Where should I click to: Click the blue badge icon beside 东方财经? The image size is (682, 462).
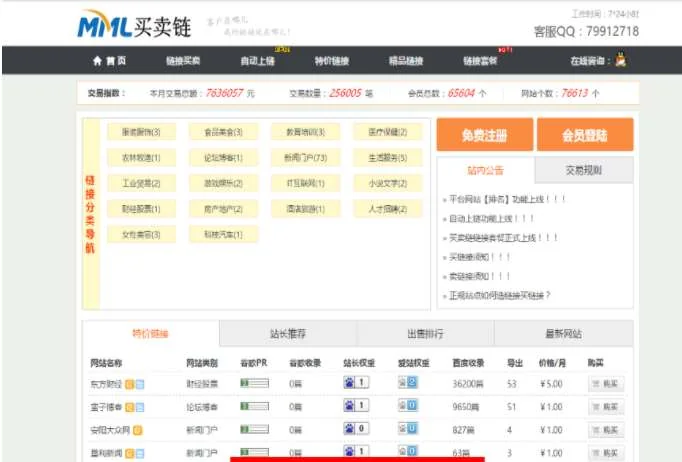click(x=140, y=382)
